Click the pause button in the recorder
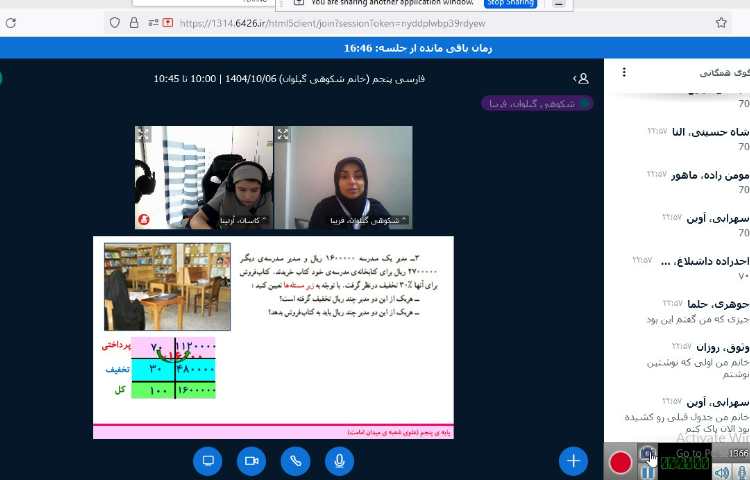Viewport: 750px width, 480px height. (648, 472)
